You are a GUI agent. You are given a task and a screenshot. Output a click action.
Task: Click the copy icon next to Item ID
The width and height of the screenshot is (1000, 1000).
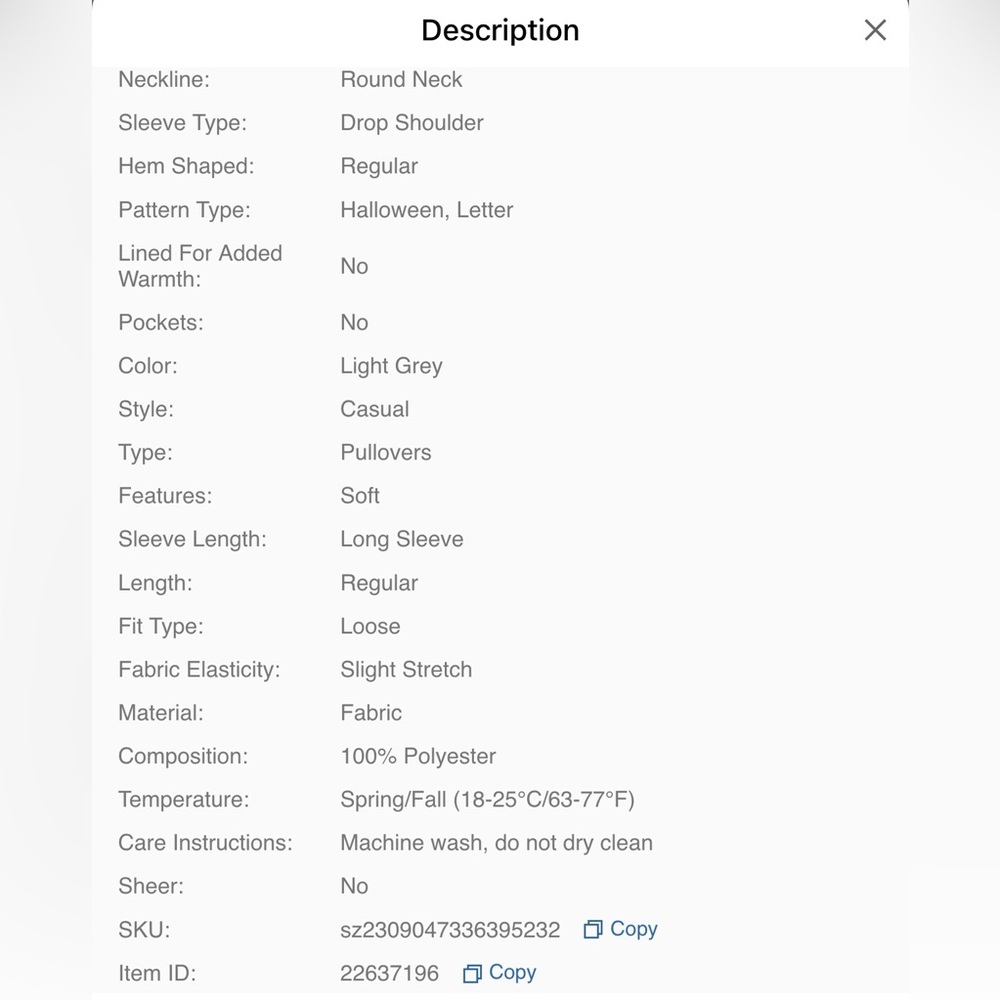pos(472,973)
